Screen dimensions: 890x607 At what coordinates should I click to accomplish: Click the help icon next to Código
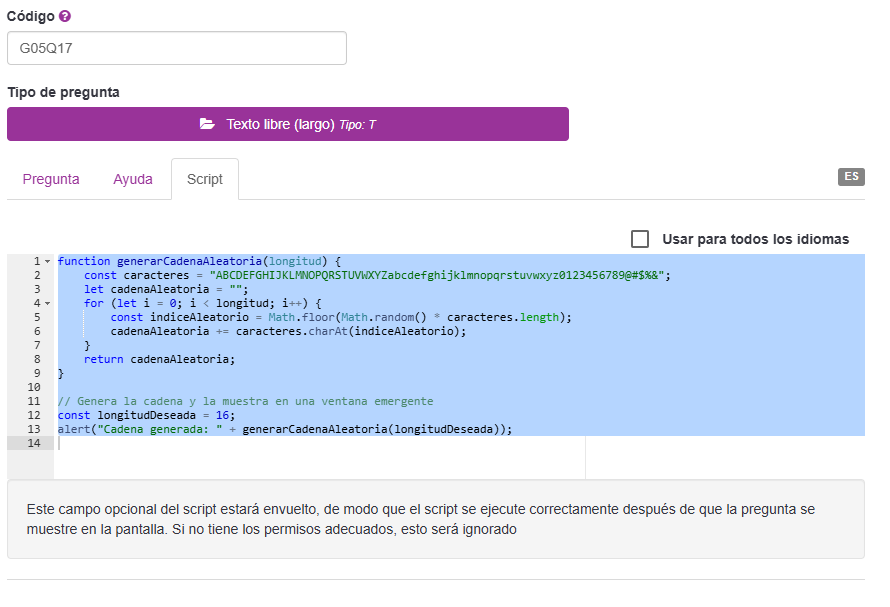[x=65, y=17]
